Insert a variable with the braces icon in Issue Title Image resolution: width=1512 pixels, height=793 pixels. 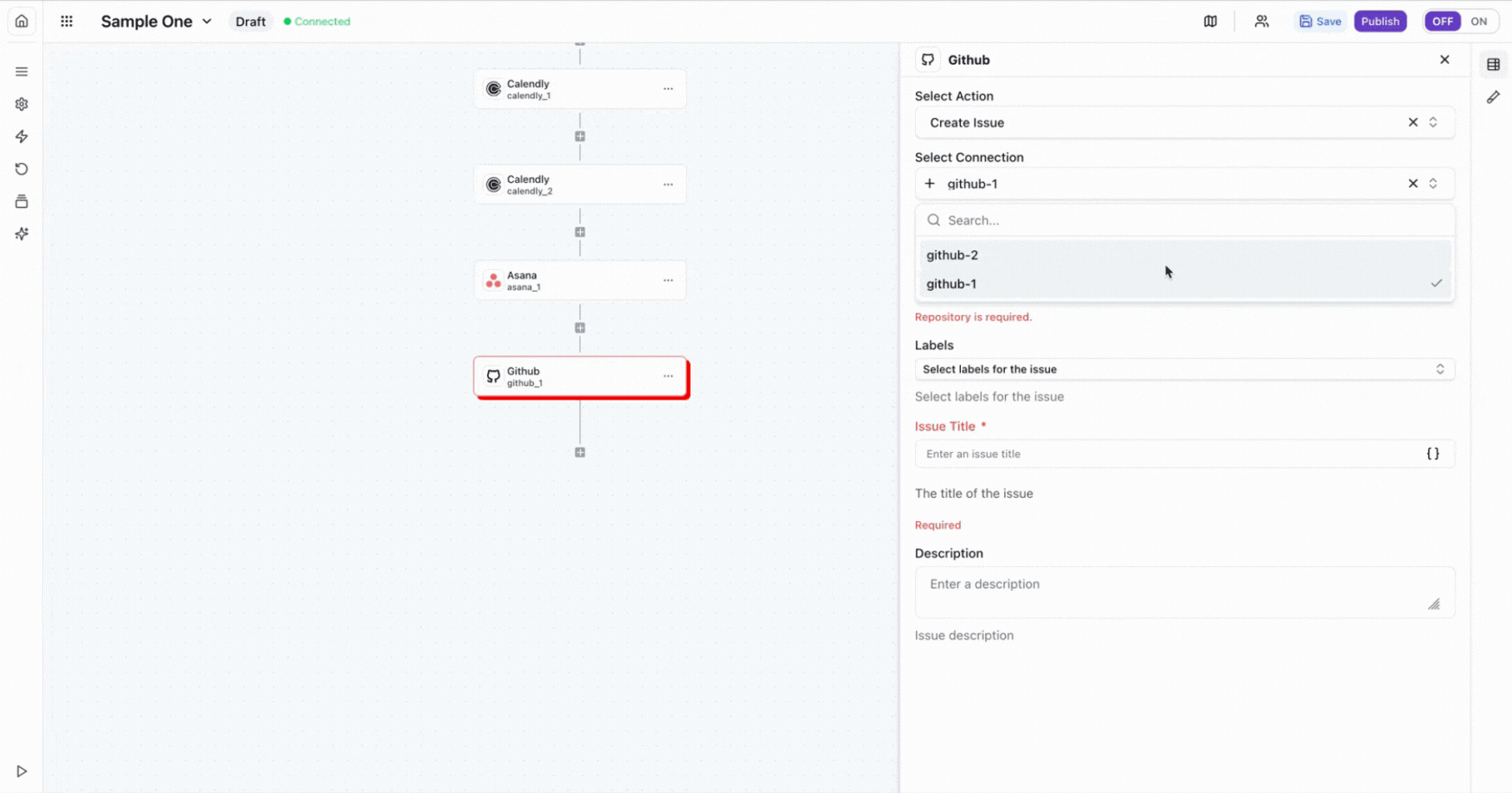[1433, 454]
